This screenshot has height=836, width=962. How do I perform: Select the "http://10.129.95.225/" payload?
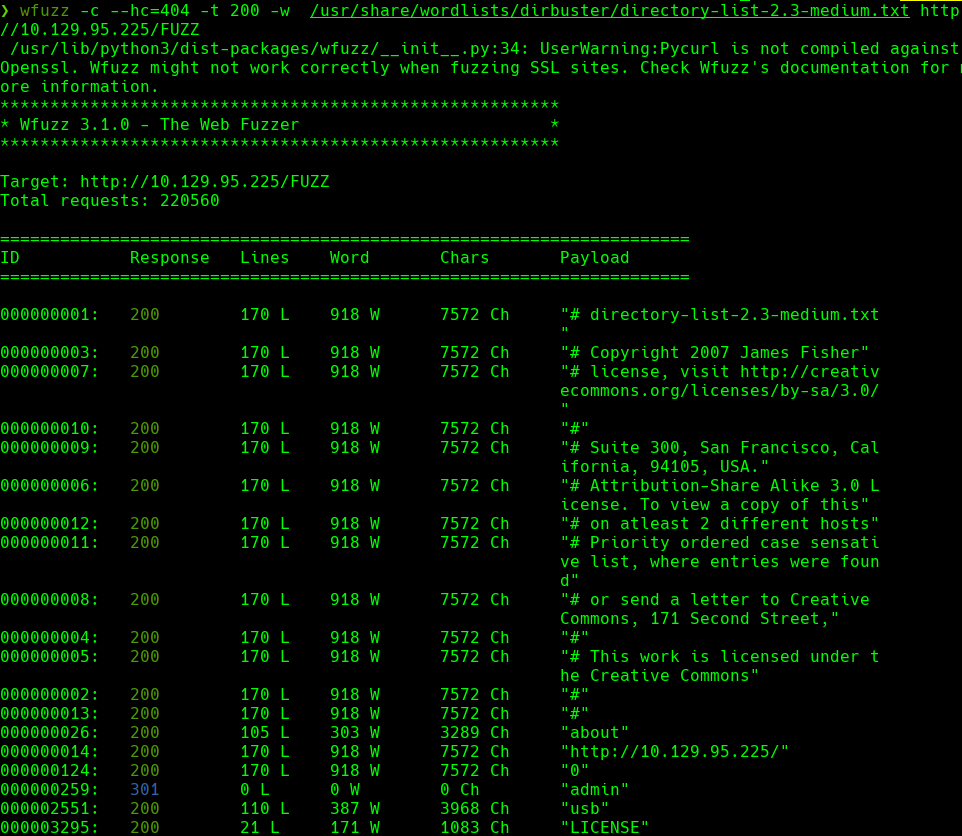click(674, 751)
